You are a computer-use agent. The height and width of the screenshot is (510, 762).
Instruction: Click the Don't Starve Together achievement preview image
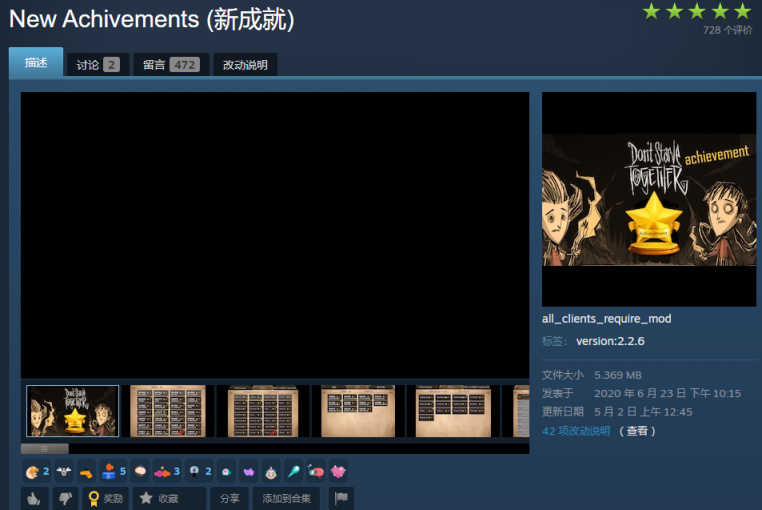coord(649,199)
